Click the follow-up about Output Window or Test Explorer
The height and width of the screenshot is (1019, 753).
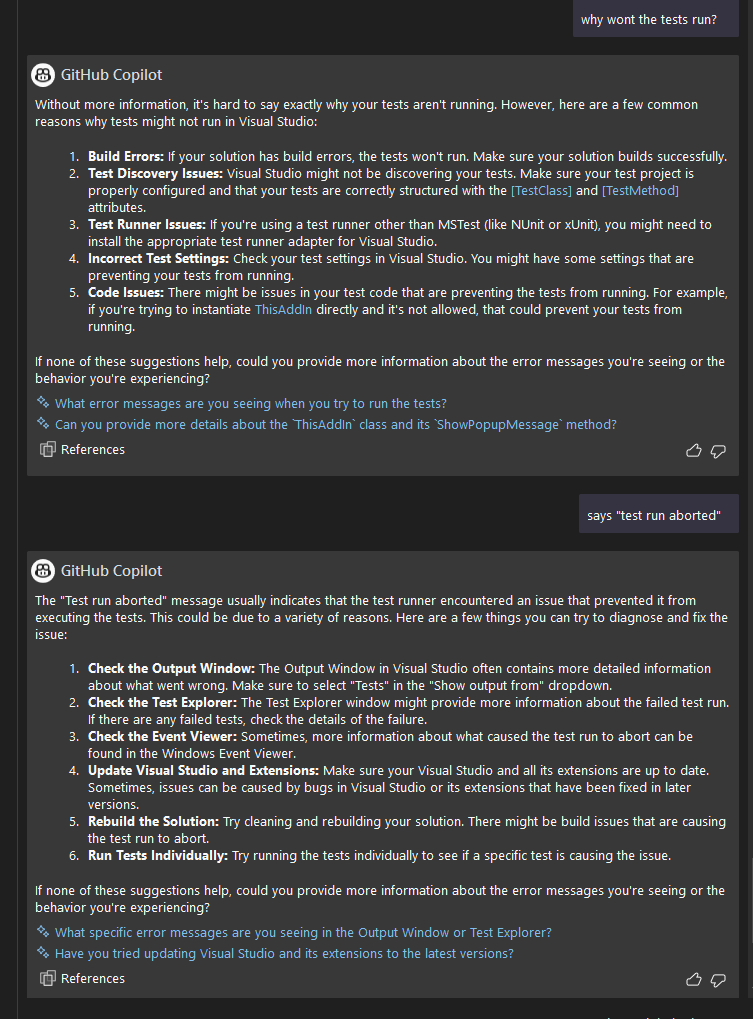click(302, 931)
